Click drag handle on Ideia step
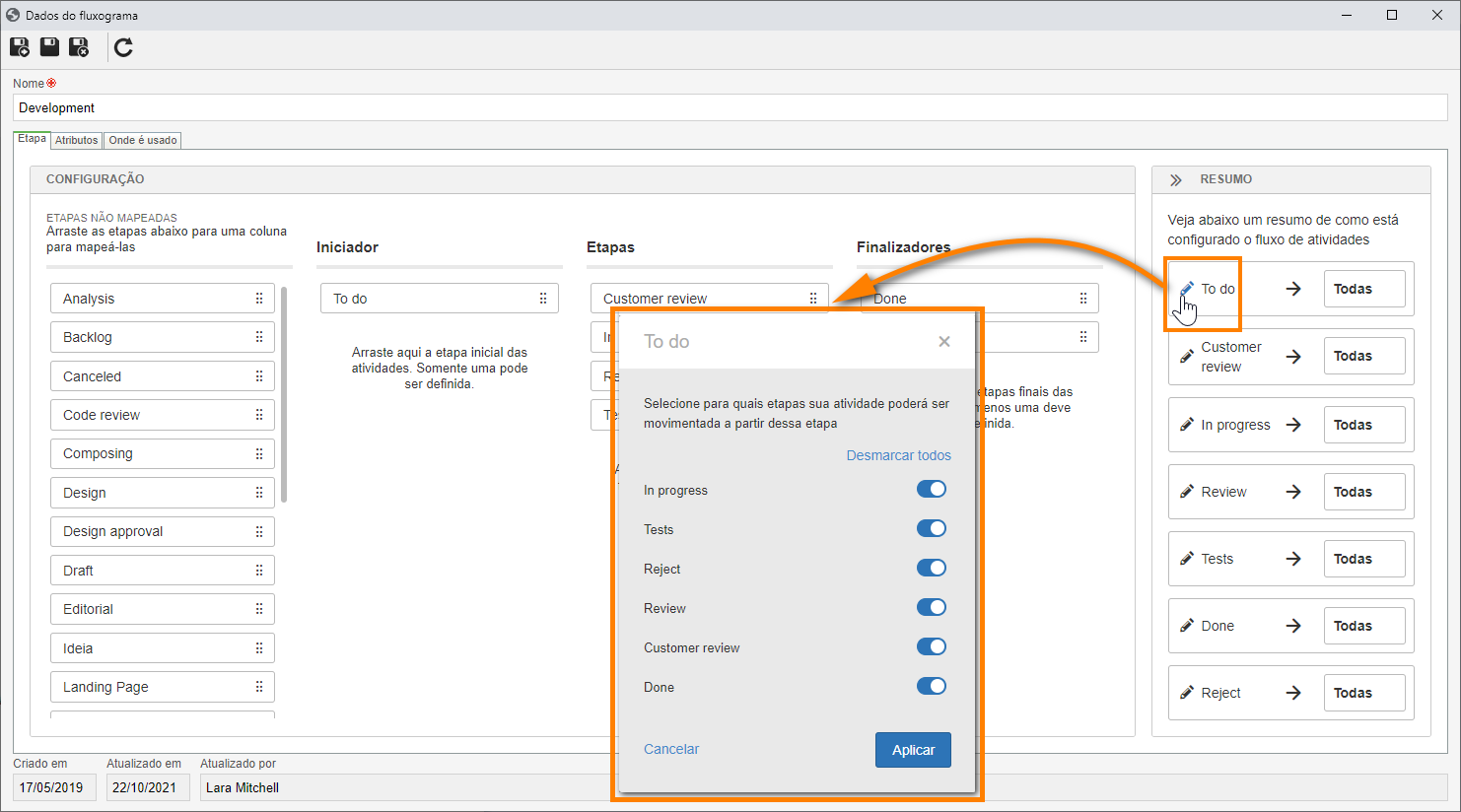The width and height of the screenshot is (1461, 812). (x=259, y=648)
